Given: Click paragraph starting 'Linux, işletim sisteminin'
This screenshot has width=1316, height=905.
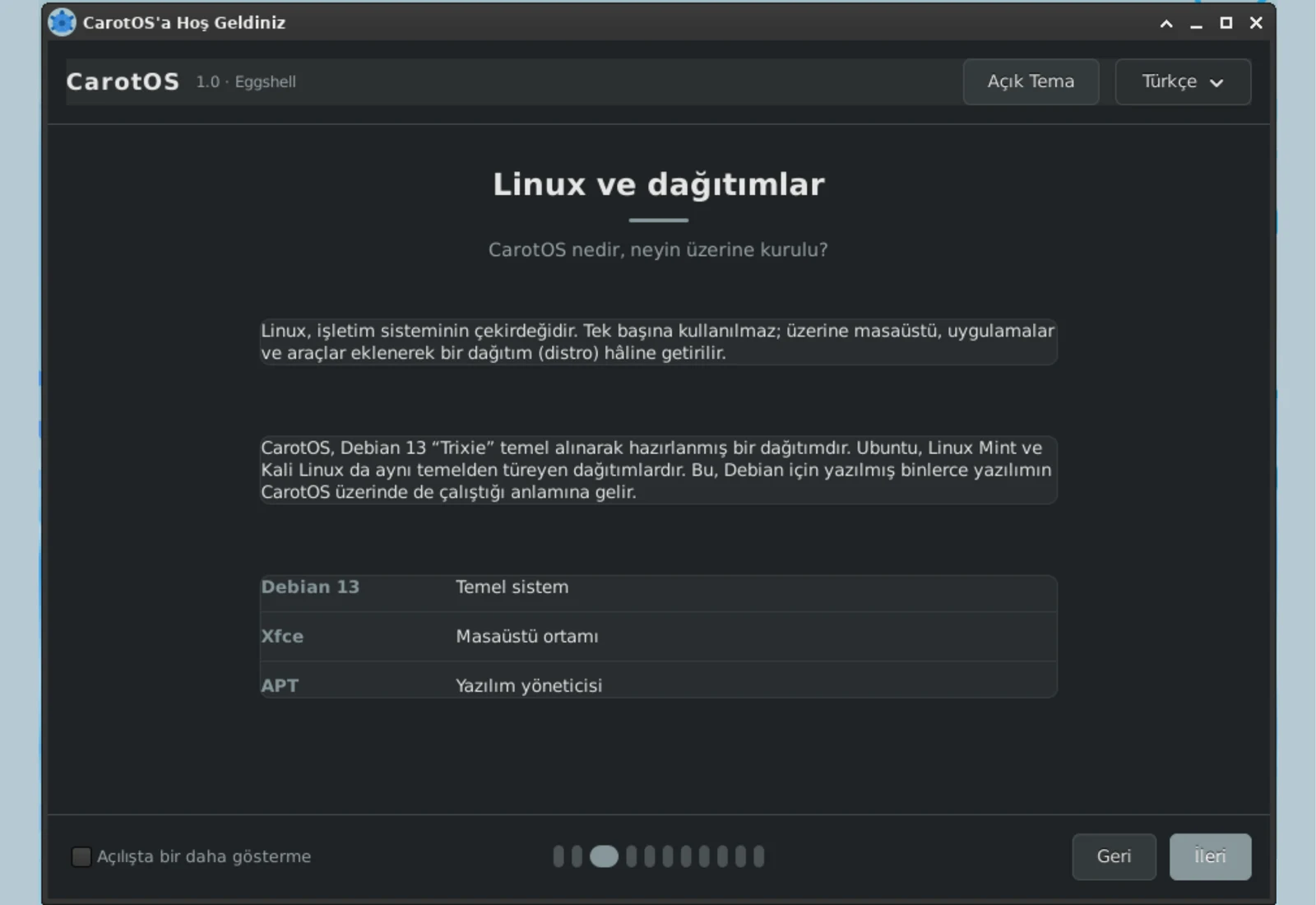Looking at the screenshot, I should [x=658, y=341].
